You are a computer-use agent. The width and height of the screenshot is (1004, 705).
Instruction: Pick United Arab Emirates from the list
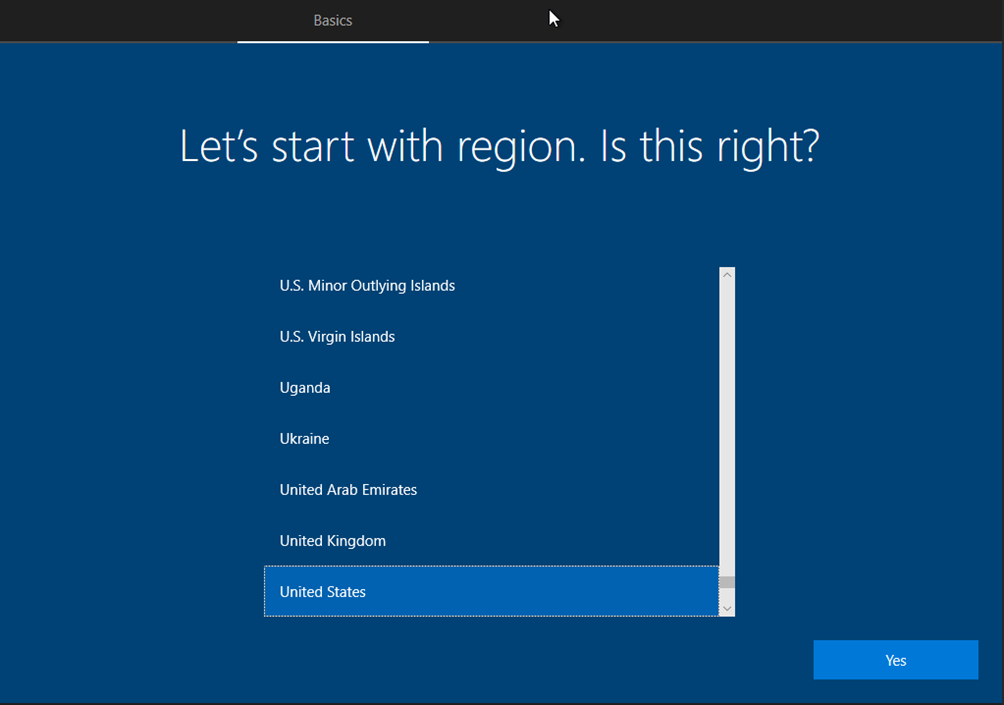tap(491, 490)
